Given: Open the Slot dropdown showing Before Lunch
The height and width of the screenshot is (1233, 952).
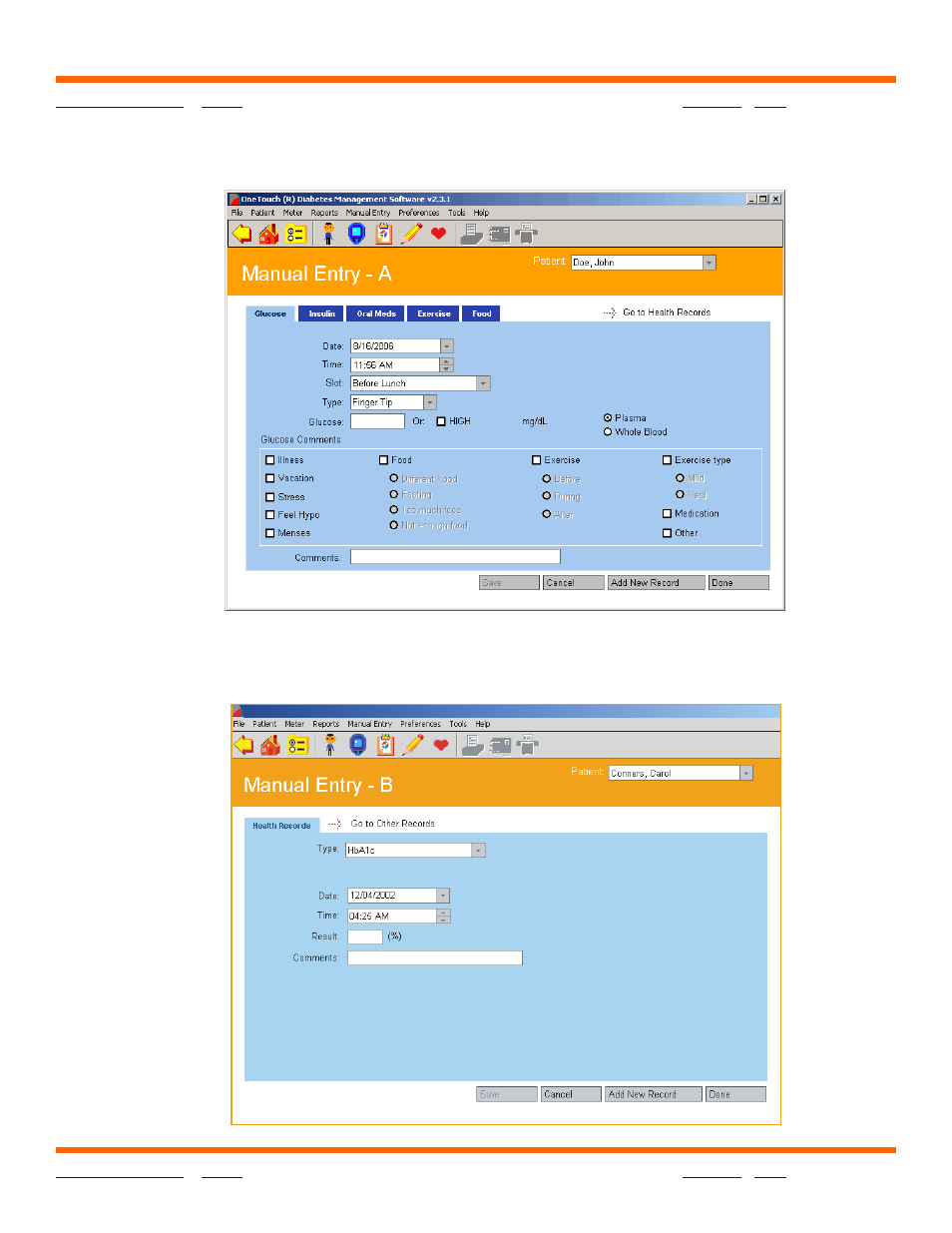Looking at the screenshot, I should (x=484, y=383).
